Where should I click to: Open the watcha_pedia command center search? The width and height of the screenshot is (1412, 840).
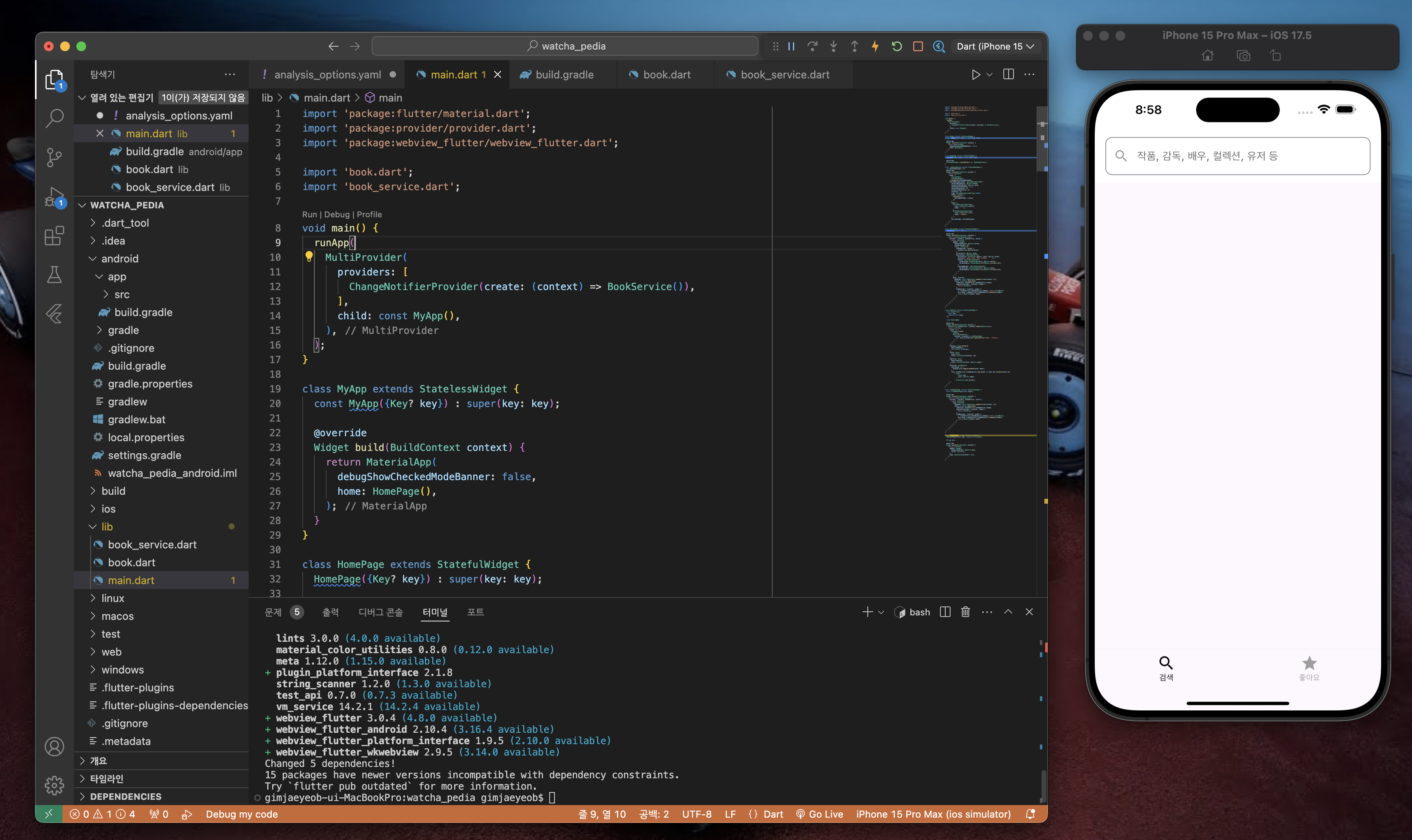tap(565, 46)
